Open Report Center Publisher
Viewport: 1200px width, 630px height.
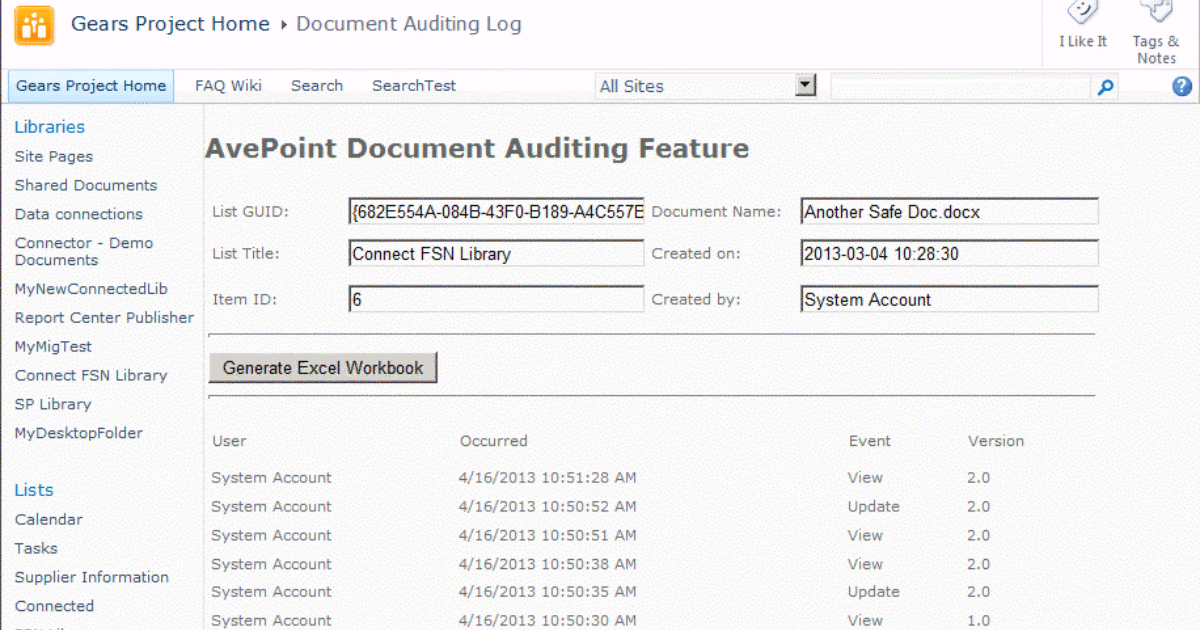(103, 317)
